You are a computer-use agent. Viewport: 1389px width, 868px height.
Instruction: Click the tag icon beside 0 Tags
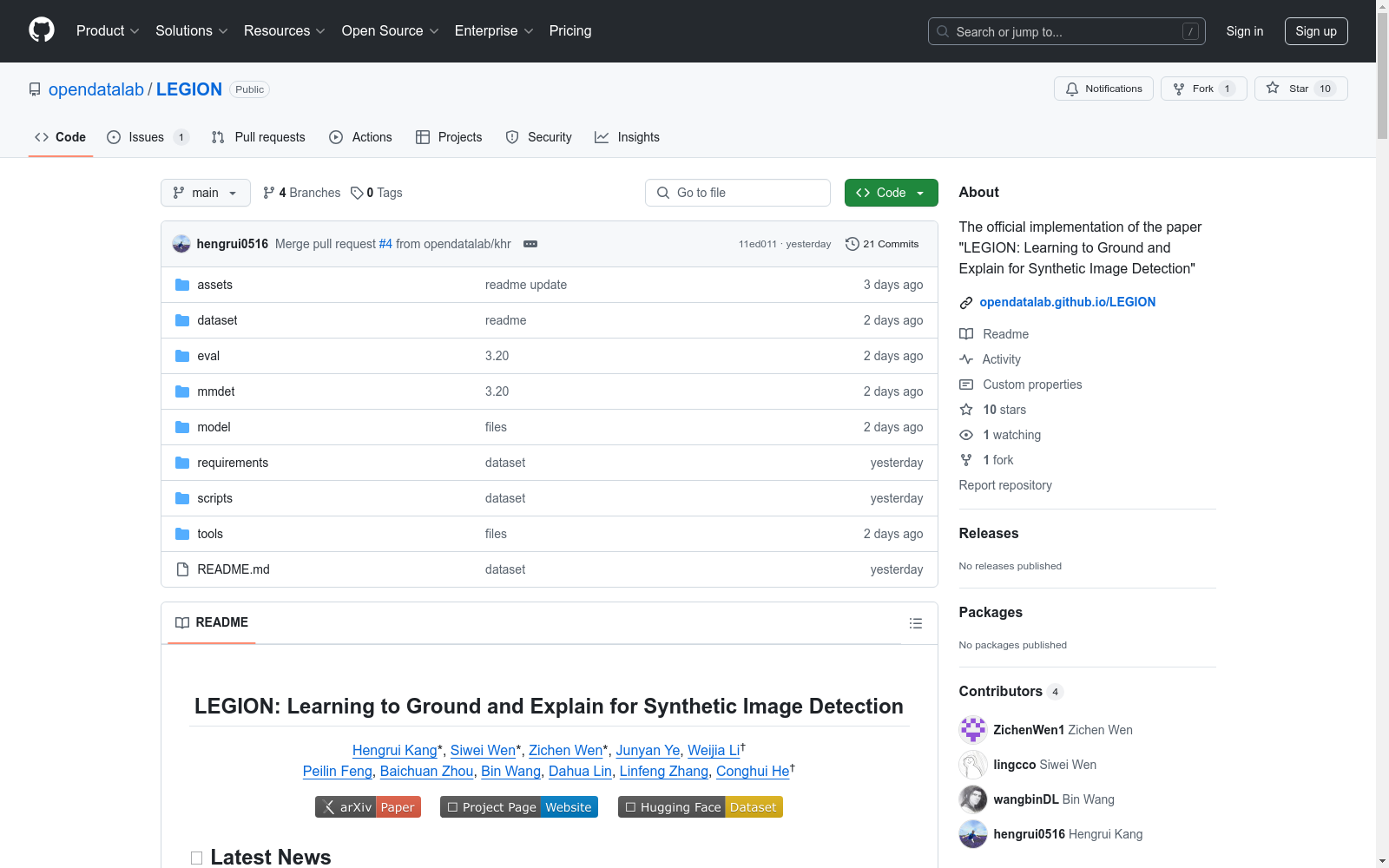tap(357, 193)
